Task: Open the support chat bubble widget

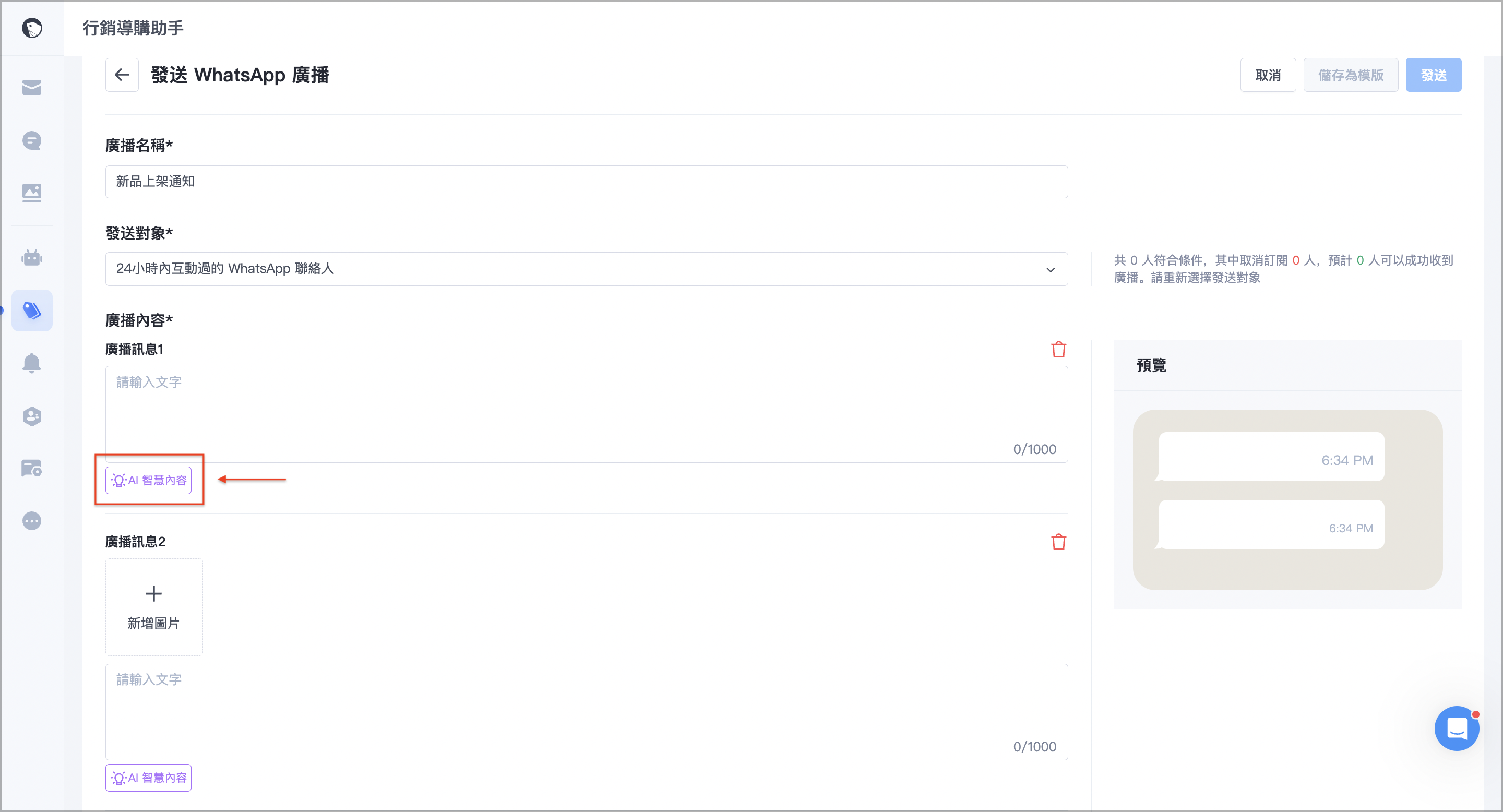Action: 1457,728
